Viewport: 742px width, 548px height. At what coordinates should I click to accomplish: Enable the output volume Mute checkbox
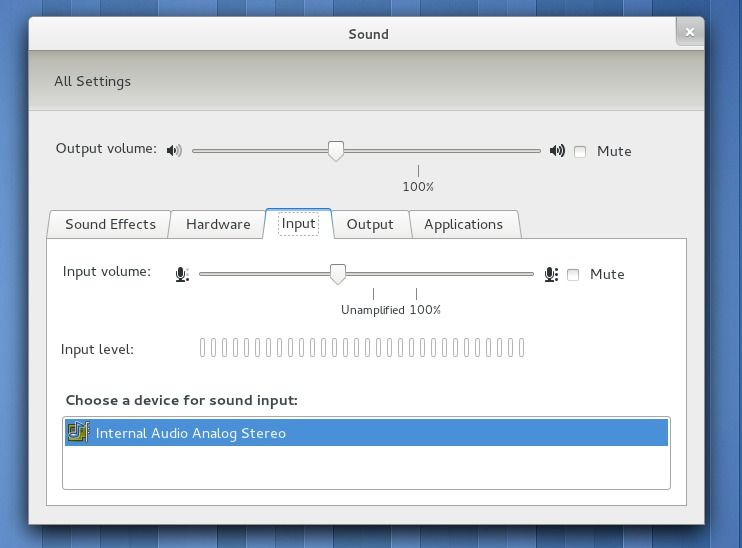[x=580, y=152]
